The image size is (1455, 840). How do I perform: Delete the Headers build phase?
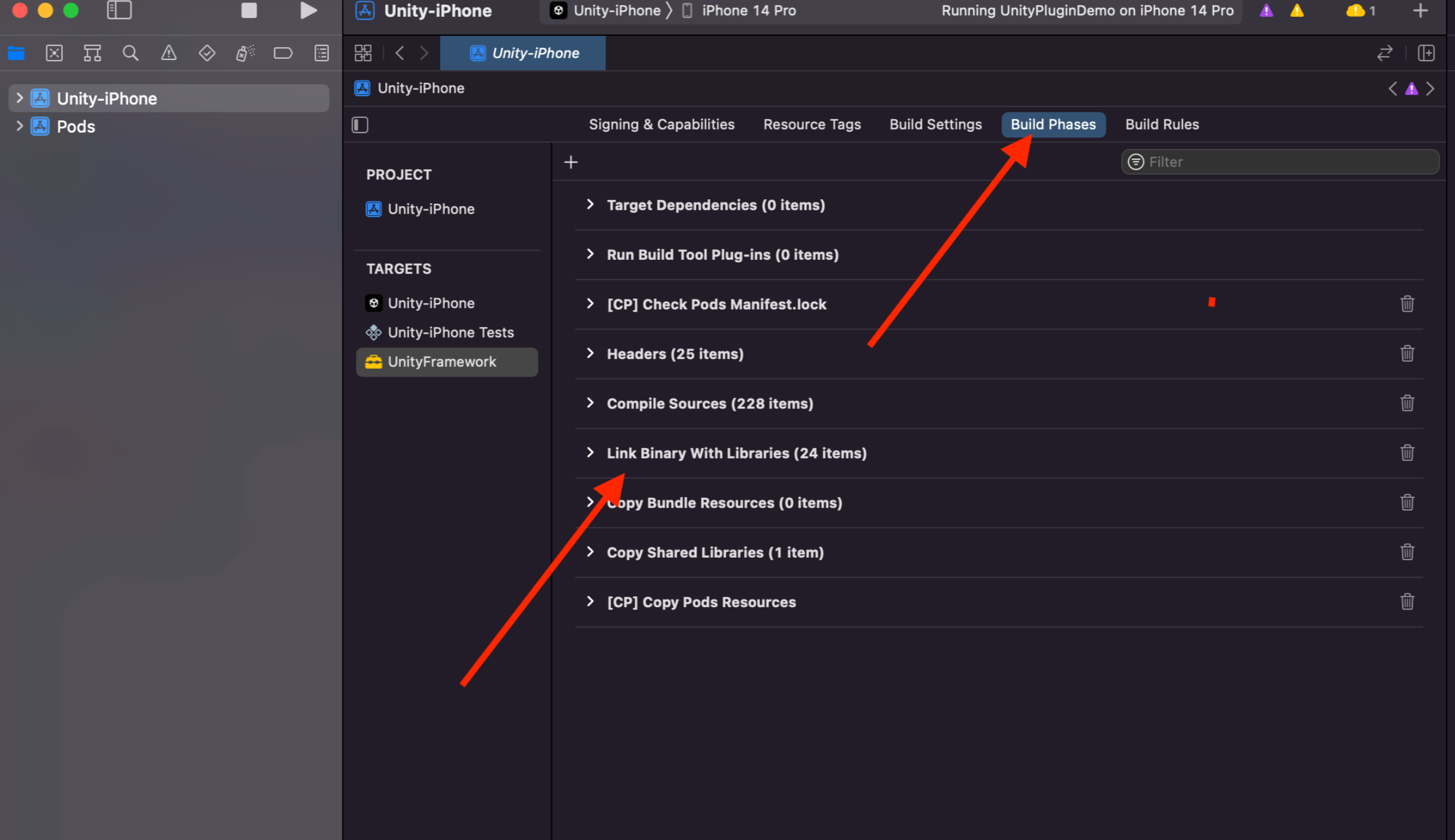click(x=1407, y=354)
